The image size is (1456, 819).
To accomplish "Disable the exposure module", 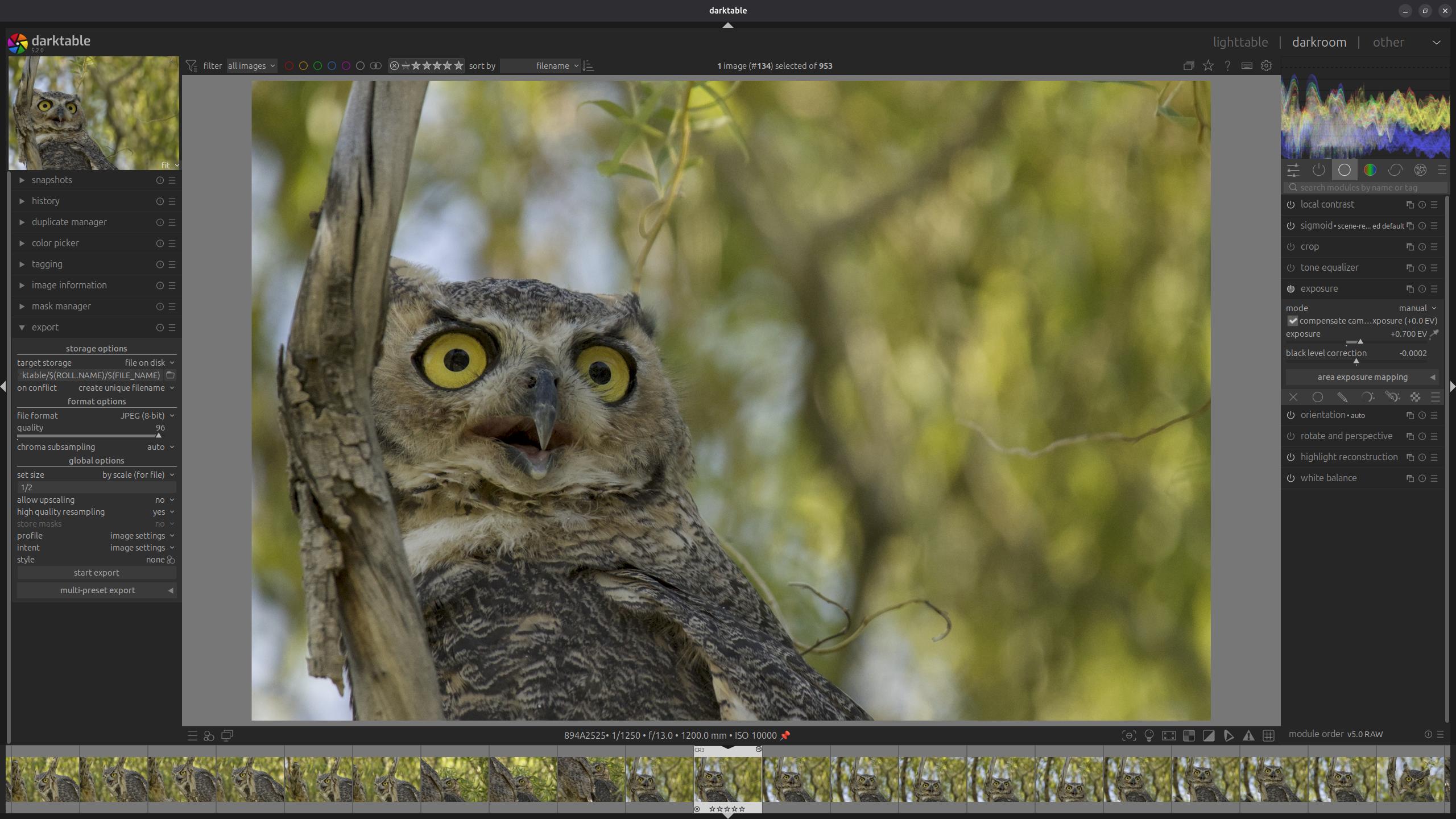I will click(x=1290, y=289).
